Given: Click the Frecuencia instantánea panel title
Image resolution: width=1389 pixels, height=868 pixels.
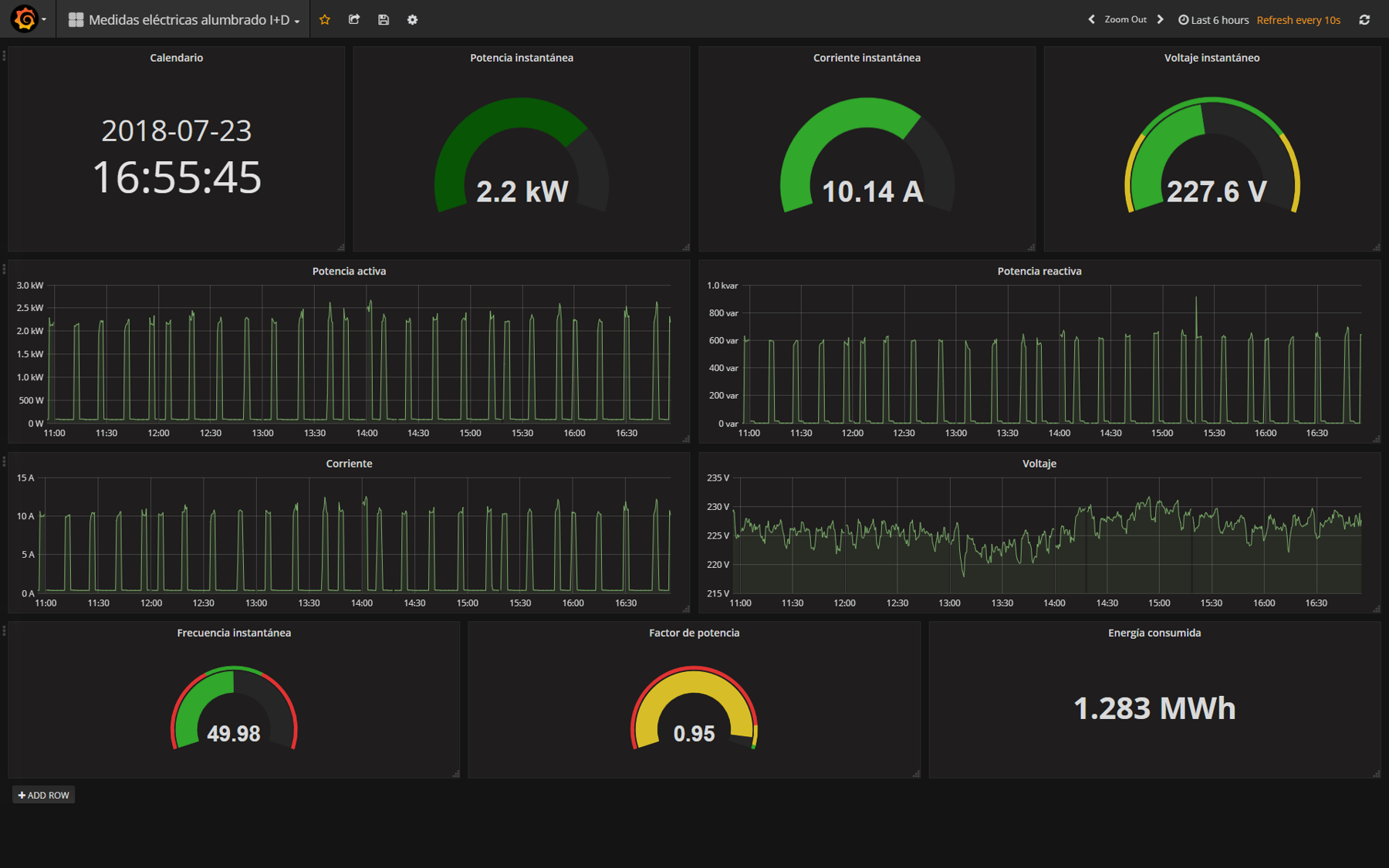Looking at the screenshot, I should 234,633.
